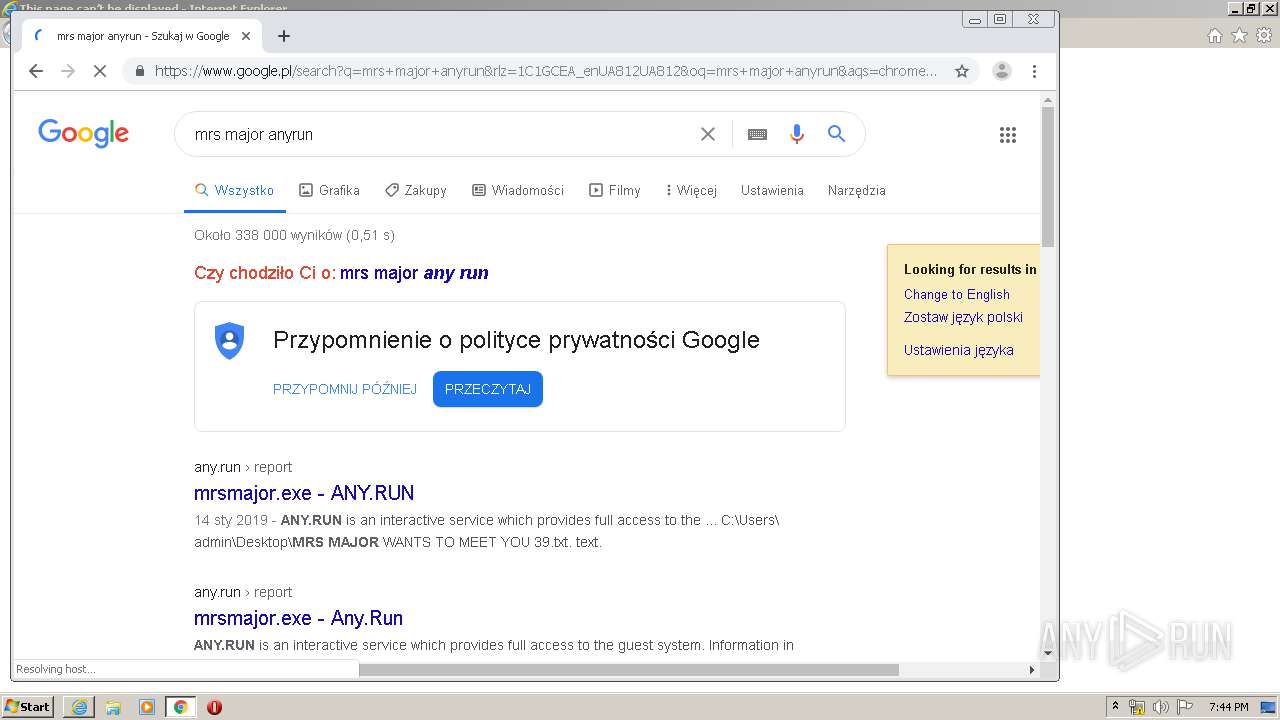The image size is (1280, 720).
Task: Open Internet Explorer favorites star
Action: 1239,36
